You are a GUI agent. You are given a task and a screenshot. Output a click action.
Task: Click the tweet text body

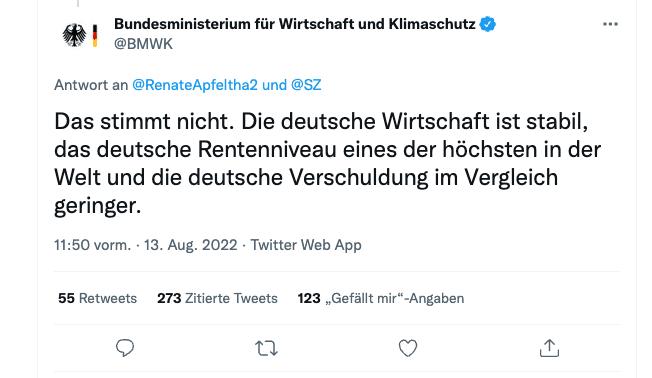327,163
